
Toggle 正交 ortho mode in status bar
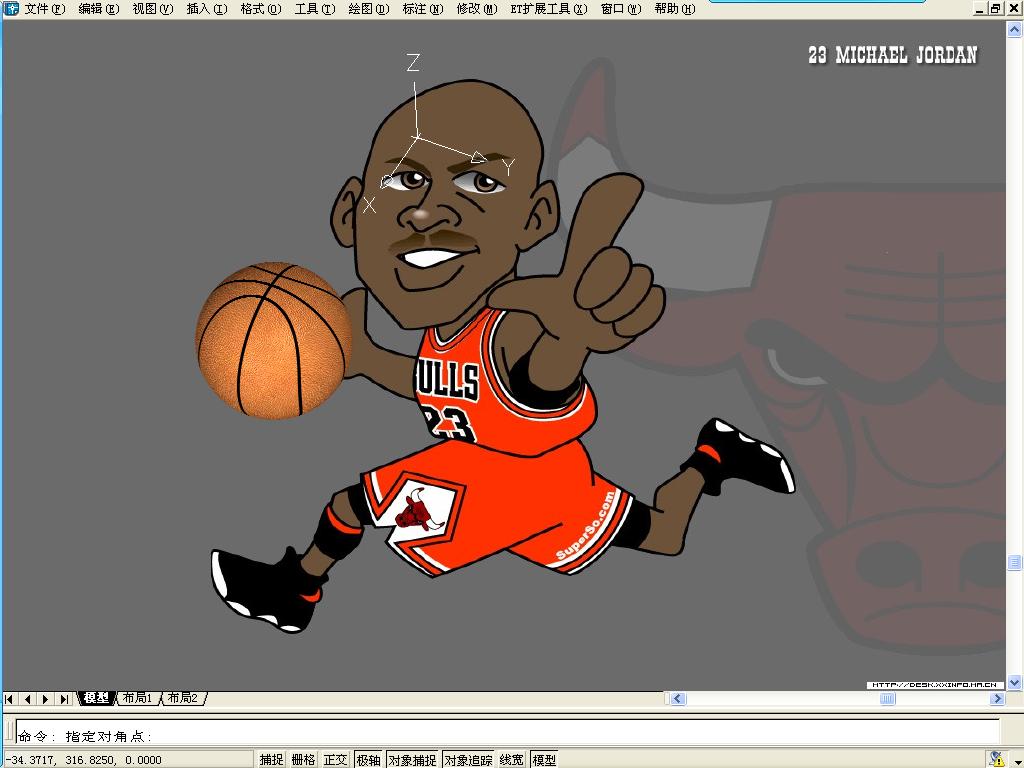coord(335,760)
